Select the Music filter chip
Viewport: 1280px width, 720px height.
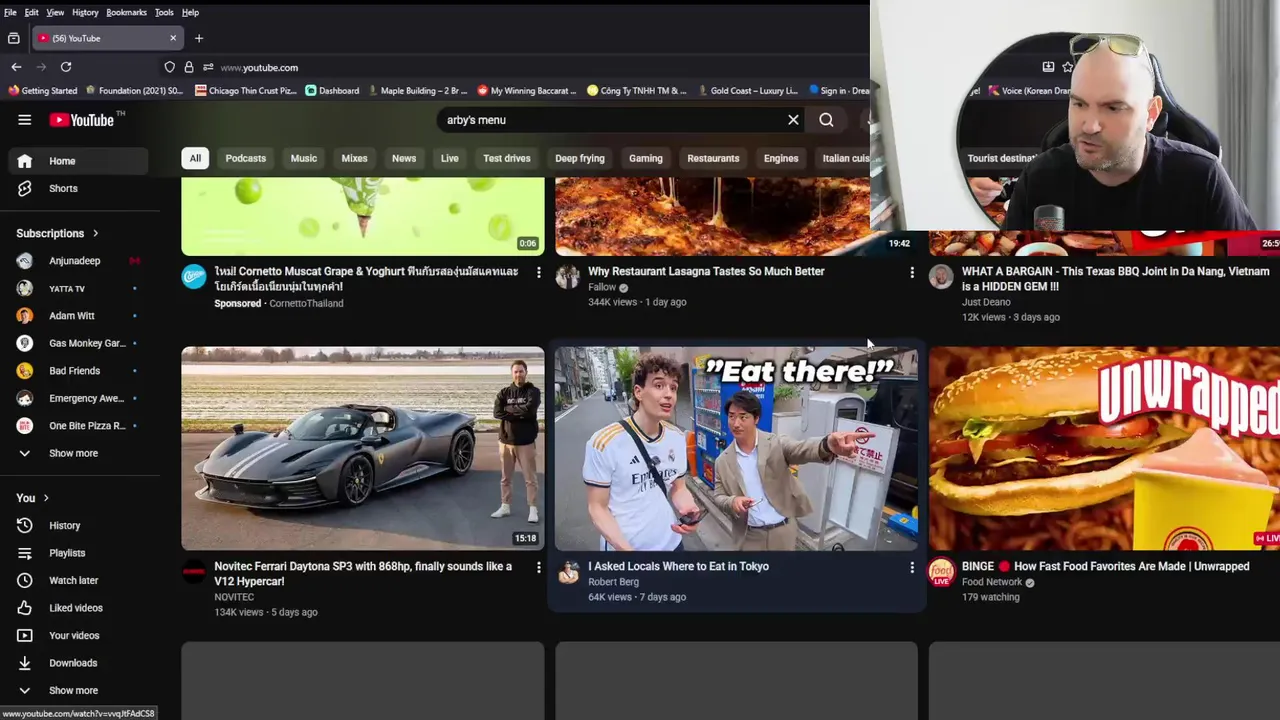[x=304, y=158]
